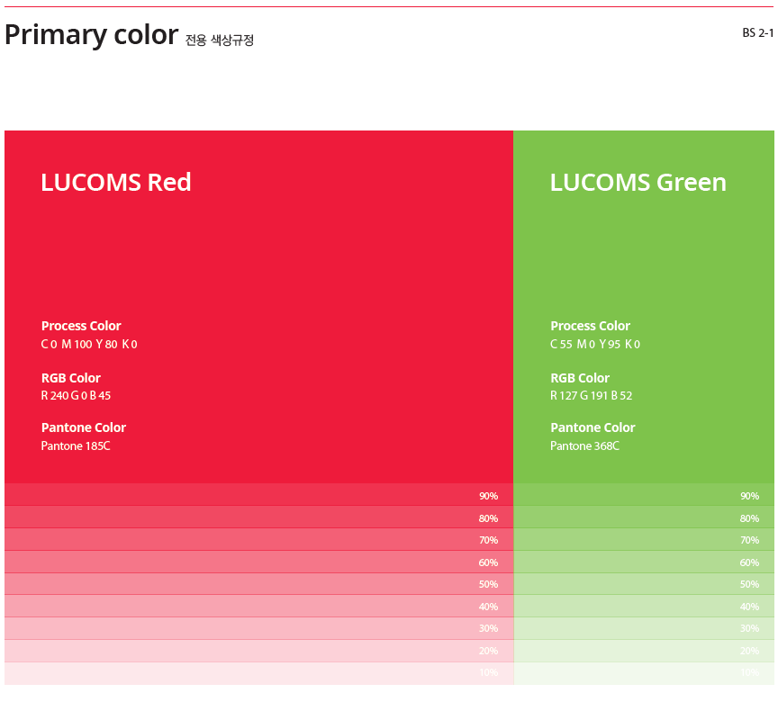Click the BS 2-1 page code

pyautogui.click(x=758, y=33)
